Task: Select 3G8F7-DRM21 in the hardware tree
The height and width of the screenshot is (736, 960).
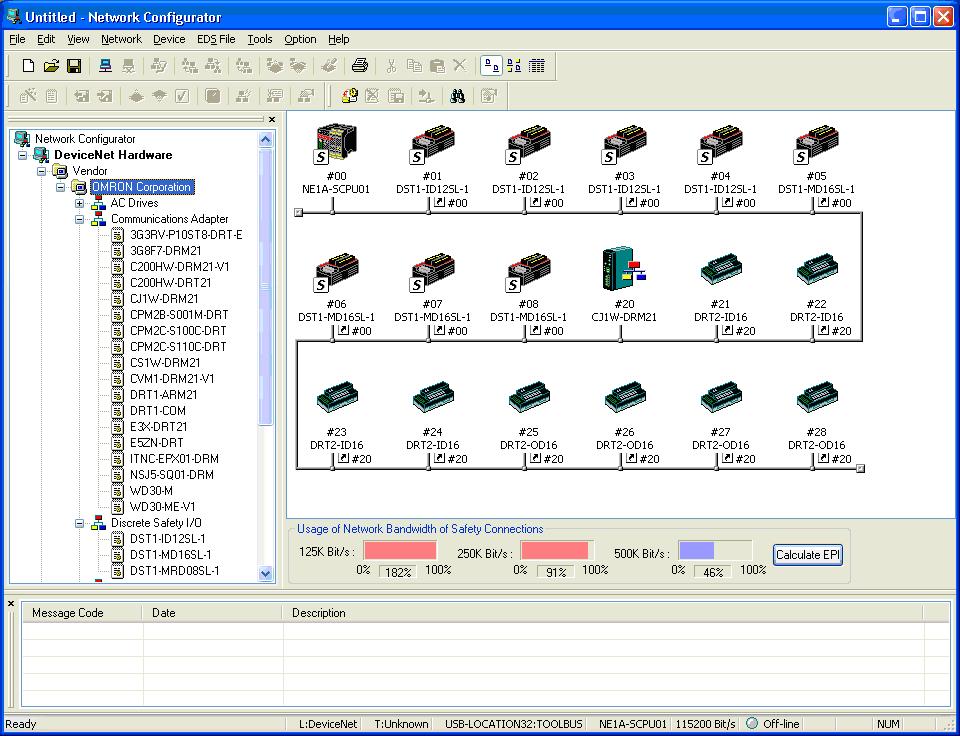Action: (165, 250)
